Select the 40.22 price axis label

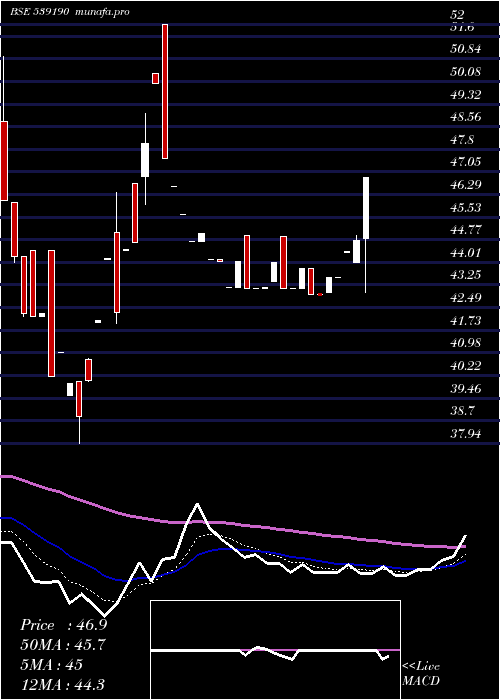click(x=466, y=366)
